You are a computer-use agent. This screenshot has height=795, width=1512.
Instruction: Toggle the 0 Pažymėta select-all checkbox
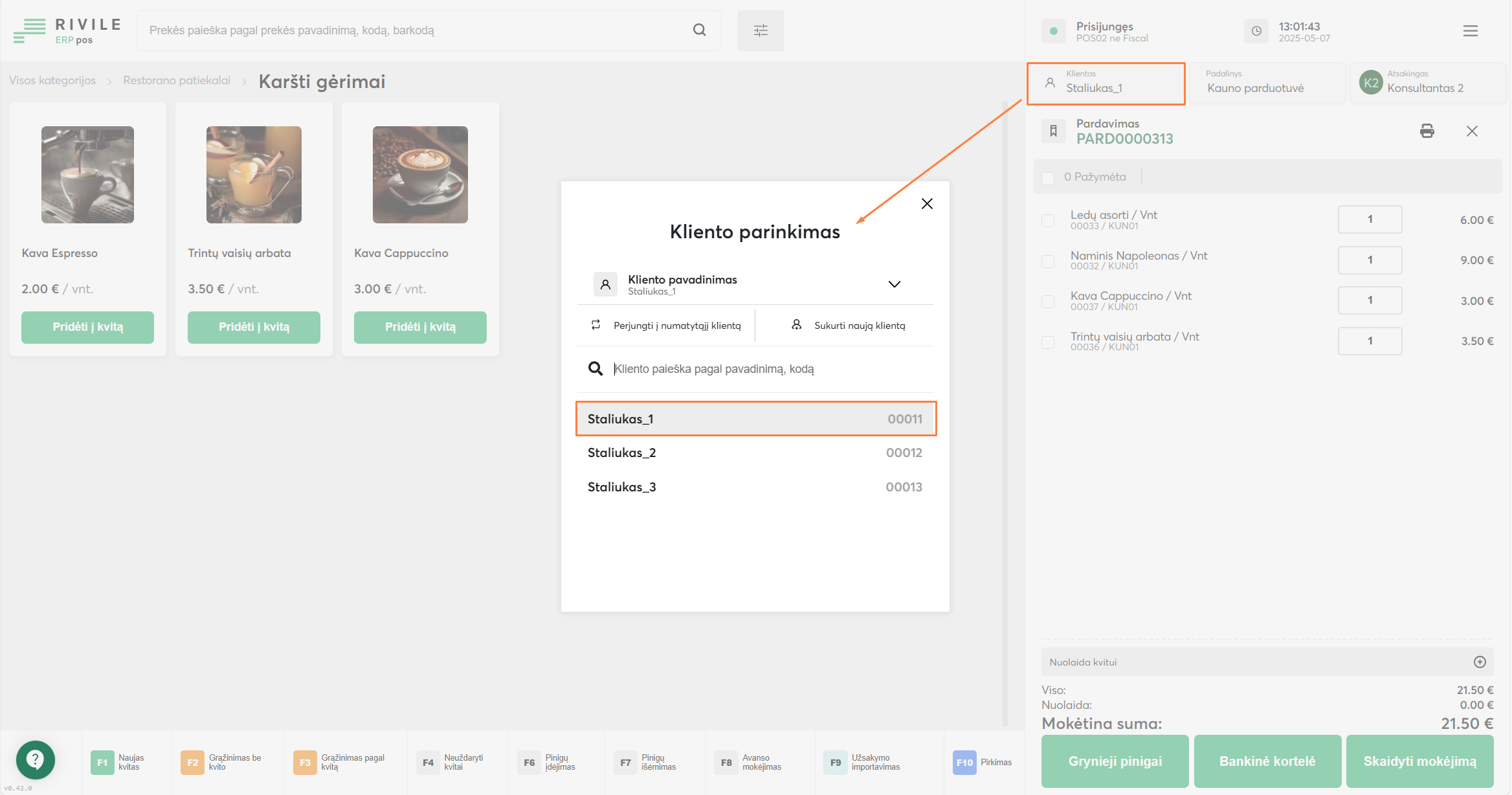click(x=1048, y=177)
